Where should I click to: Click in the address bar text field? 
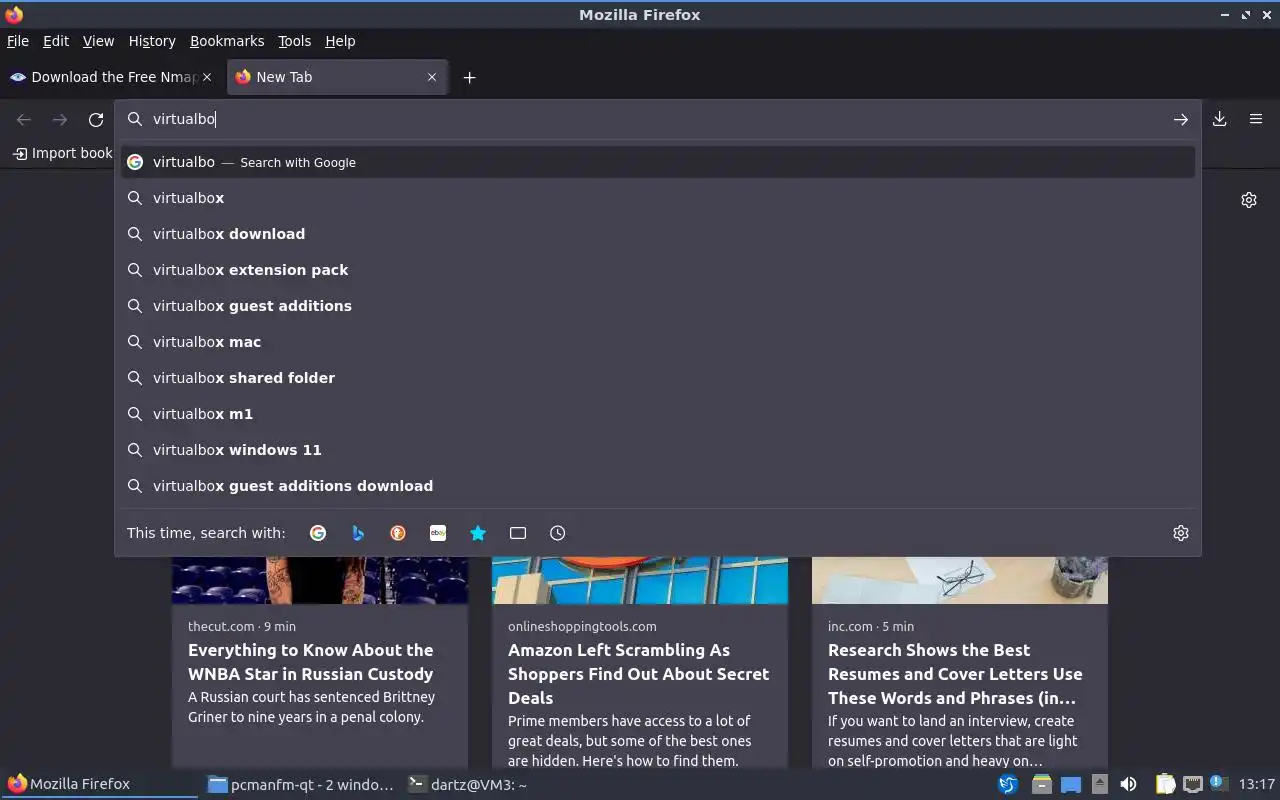658,119
